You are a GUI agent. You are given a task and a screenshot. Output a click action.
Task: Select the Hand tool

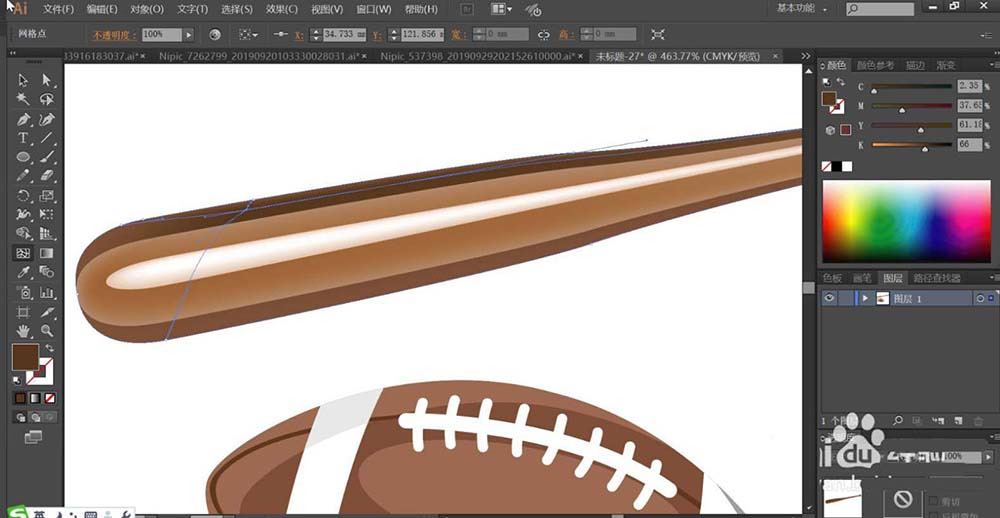[23, 330]
